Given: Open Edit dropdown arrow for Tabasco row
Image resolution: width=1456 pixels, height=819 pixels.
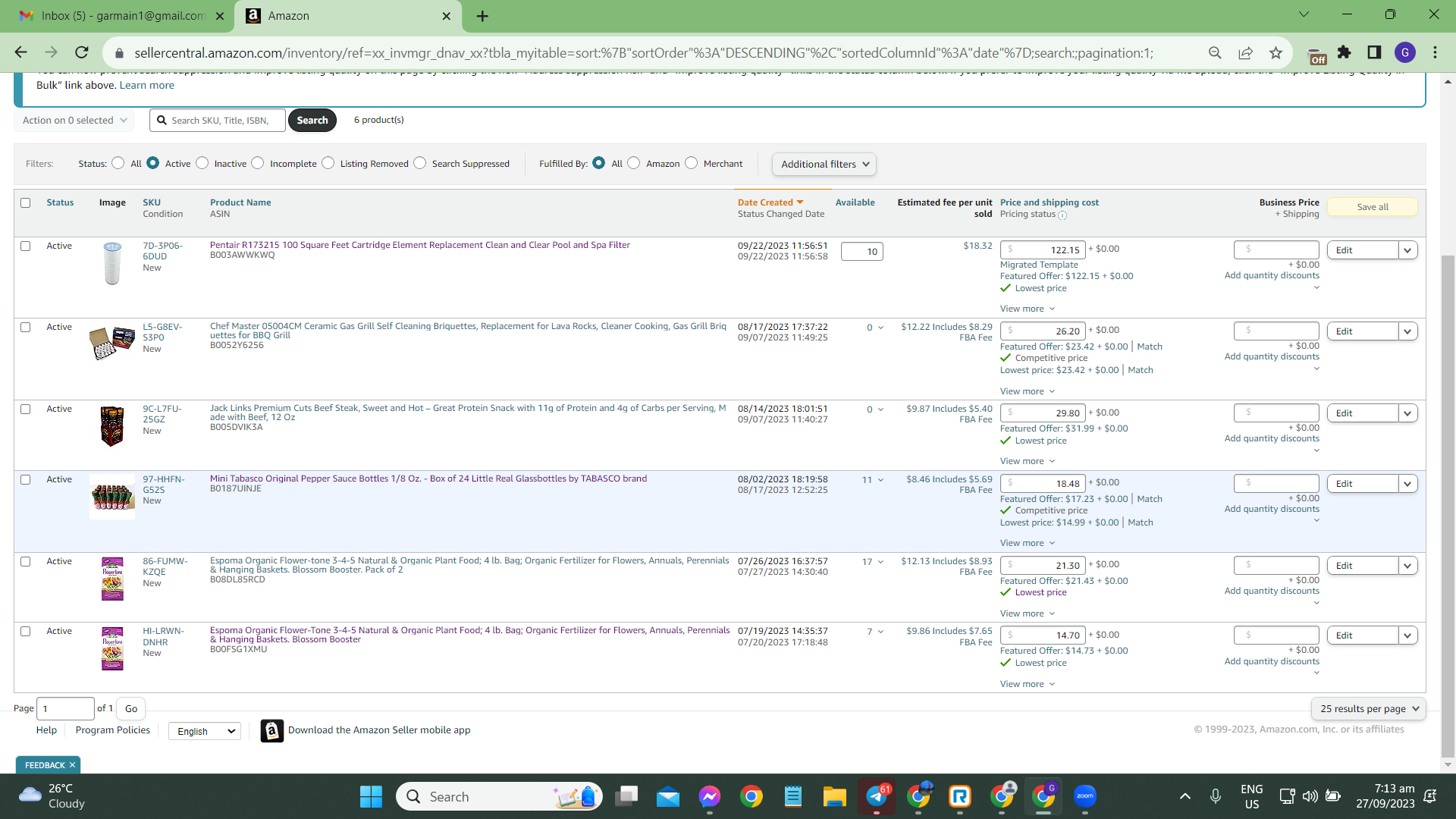Looking at the screenshot, I should [x=1408, y=484].
